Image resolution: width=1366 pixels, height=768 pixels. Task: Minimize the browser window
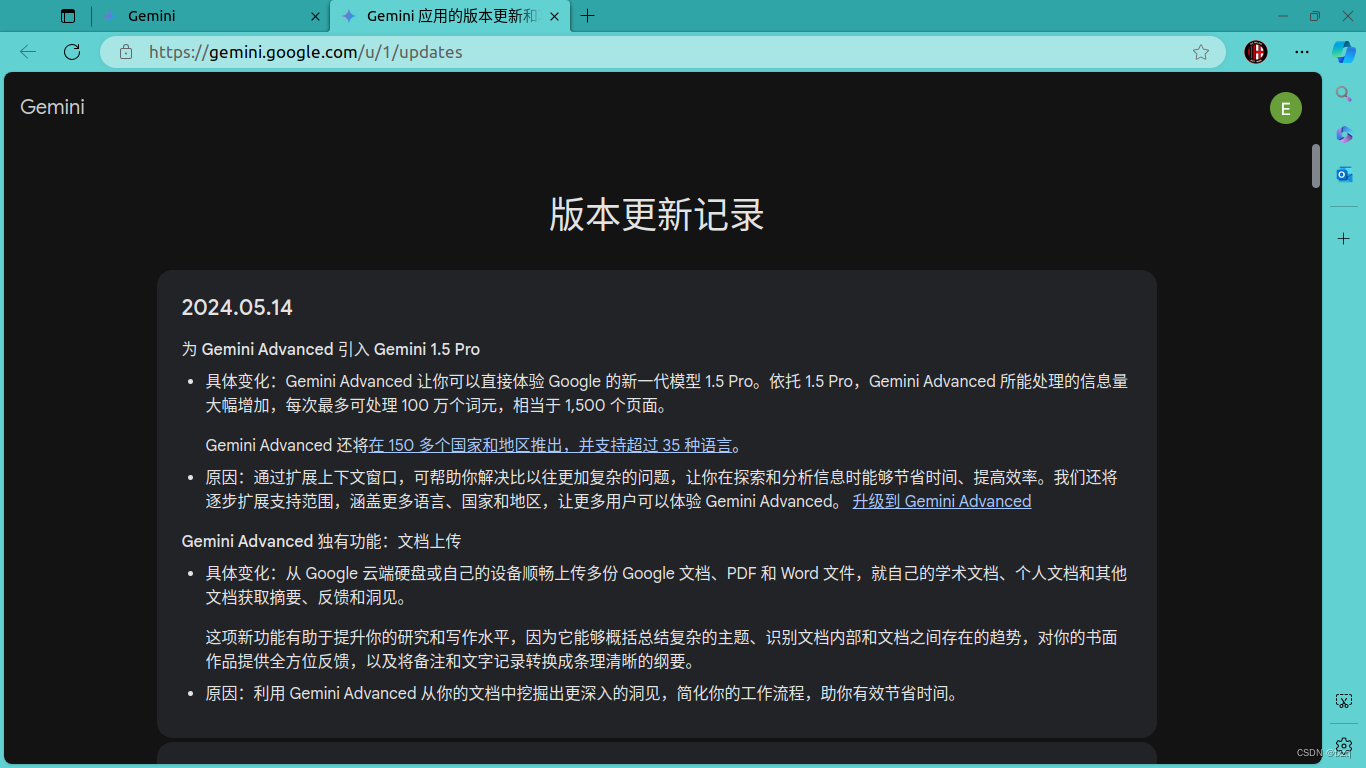(1284, 16)
